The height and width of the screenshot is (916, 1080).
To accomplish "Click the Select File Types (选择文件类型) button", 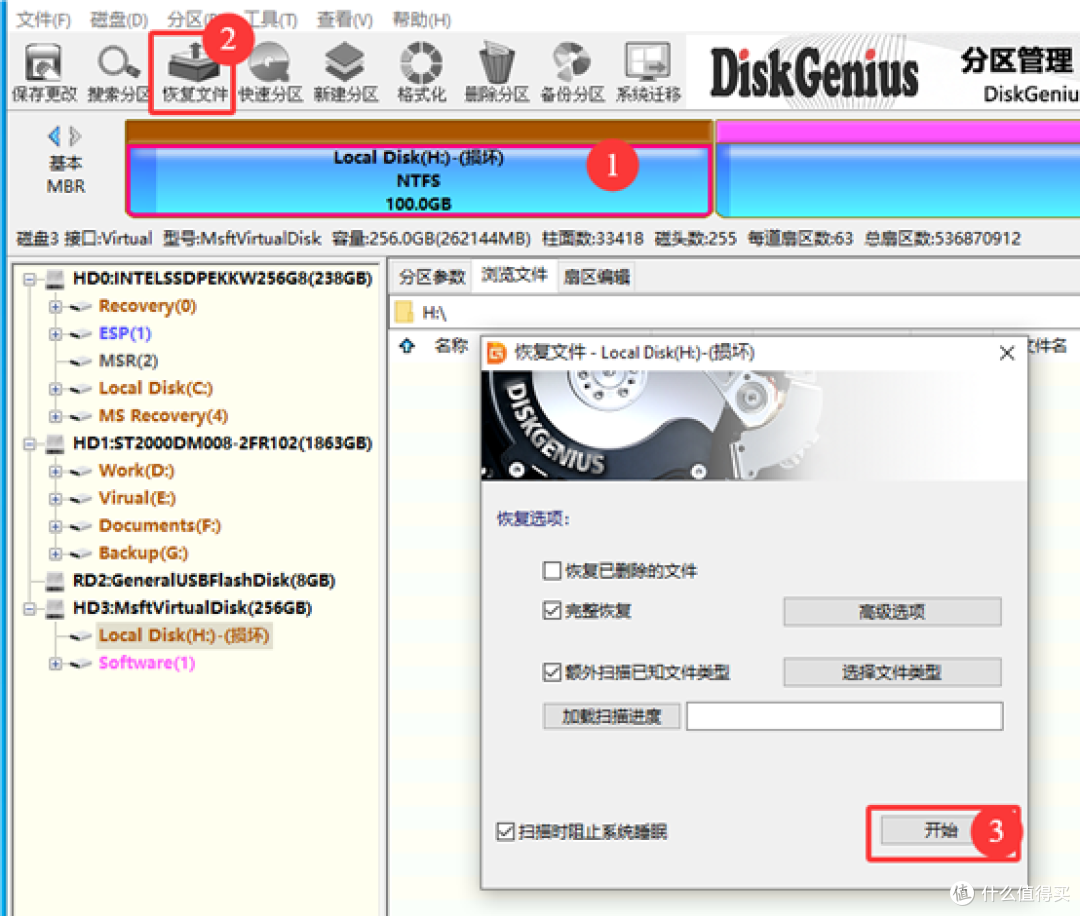I will 892,672.
